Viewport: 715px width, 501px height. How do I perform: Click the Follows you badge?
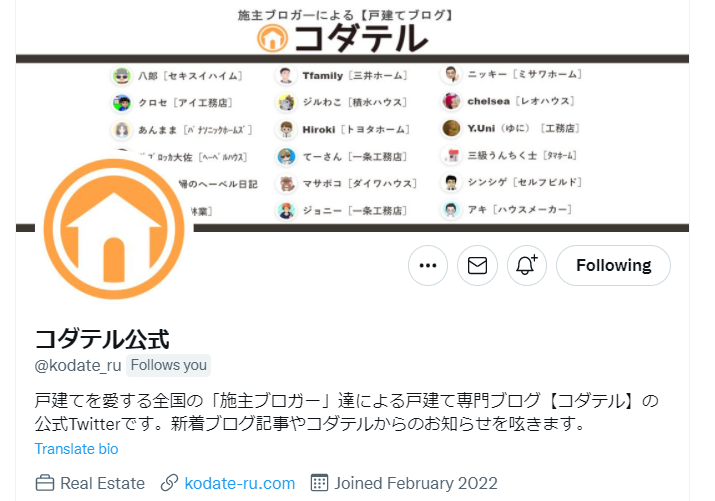pyautogui.click(x=168, y=365)
